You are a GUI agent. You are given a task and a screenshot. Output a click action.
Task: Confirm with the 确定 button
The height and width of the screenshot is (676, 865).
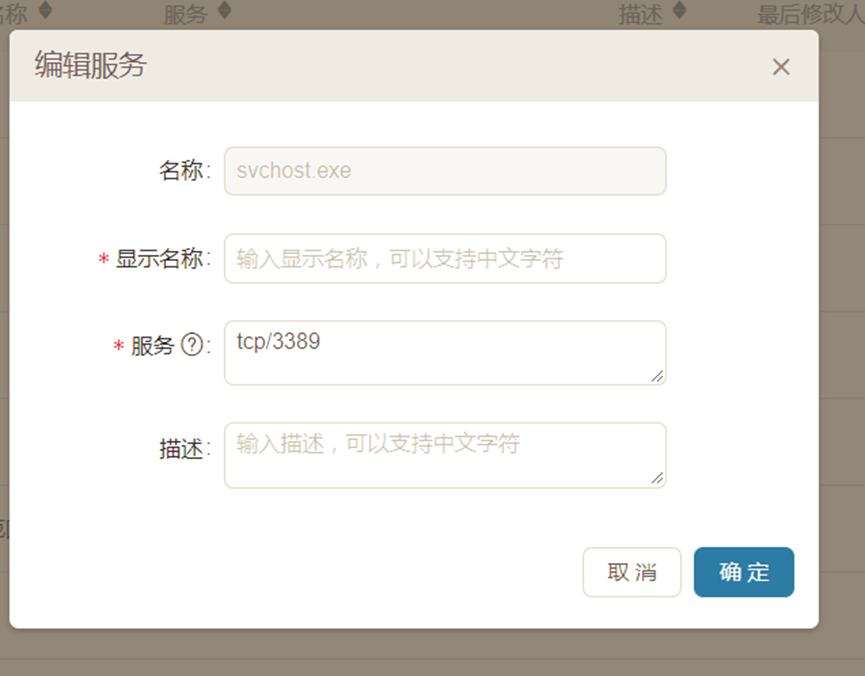[744, 572]
